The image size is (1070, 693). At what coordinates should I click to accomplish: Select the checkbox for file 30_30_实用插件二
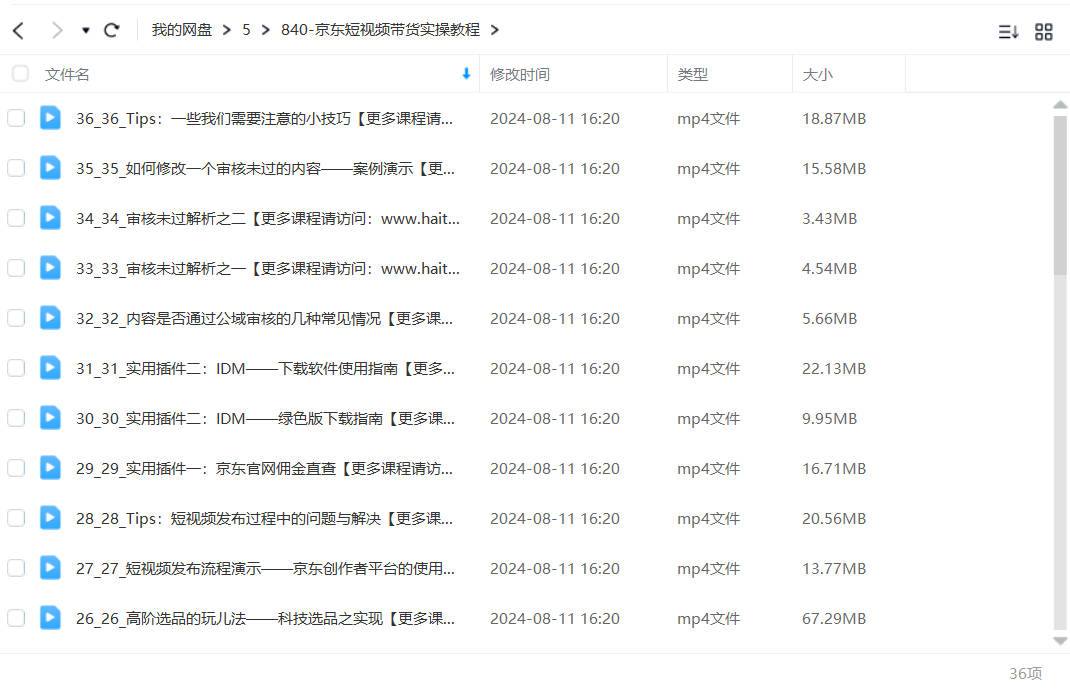[x=16, y=418]
